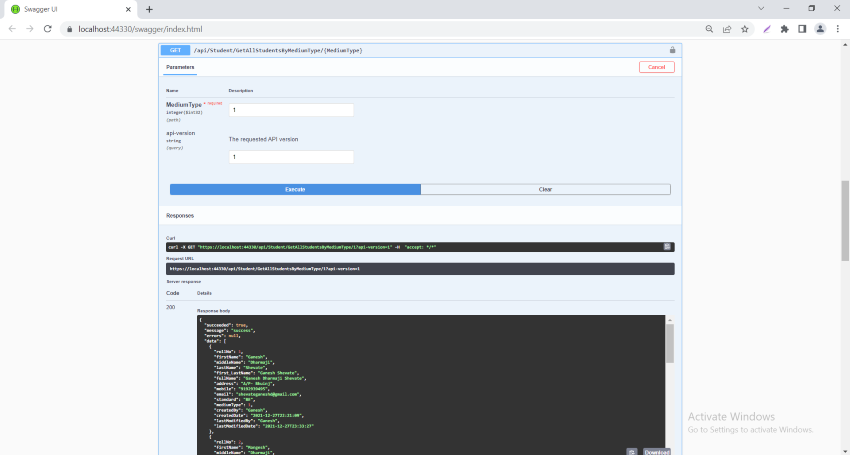Open the Chrome profile avatar
This screenshot has width=850, height=455.
click(820, 29)
